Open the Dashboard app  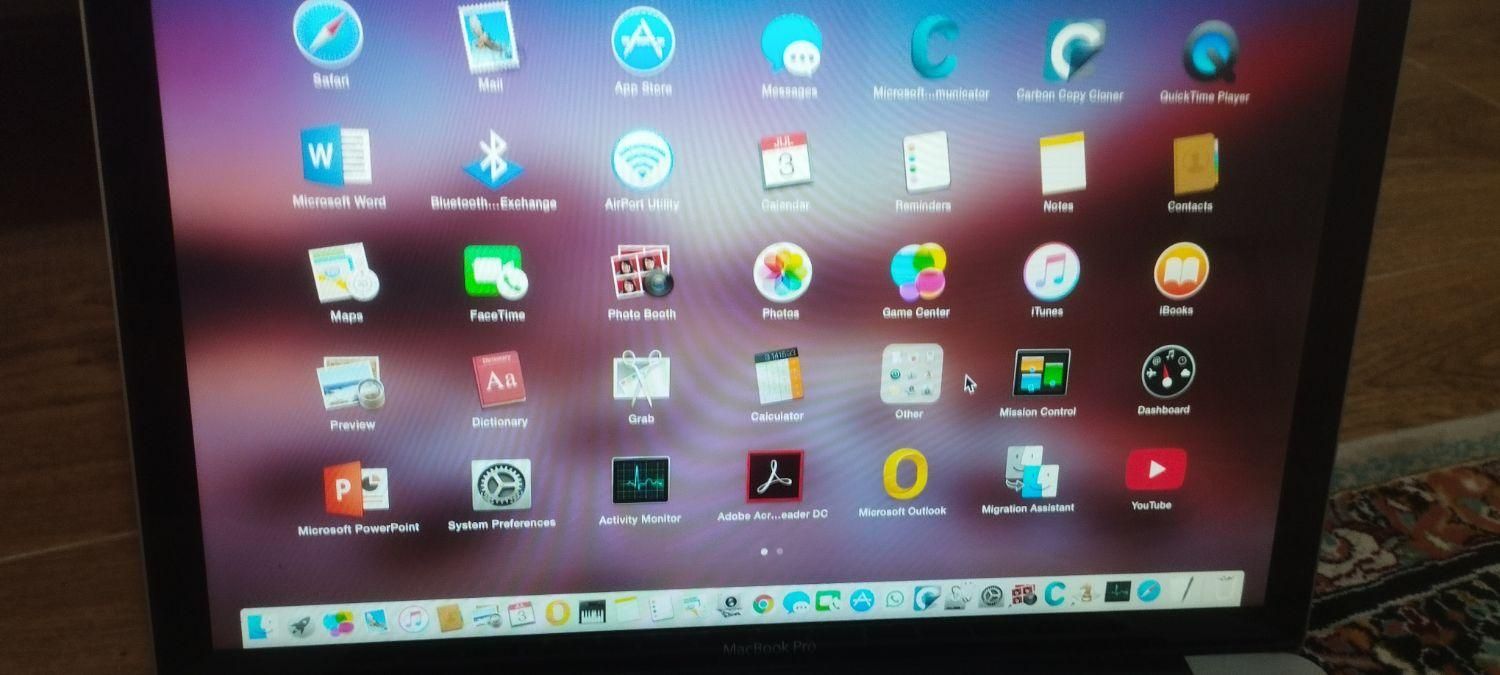pyautogui.click(x=1168, y=372)
